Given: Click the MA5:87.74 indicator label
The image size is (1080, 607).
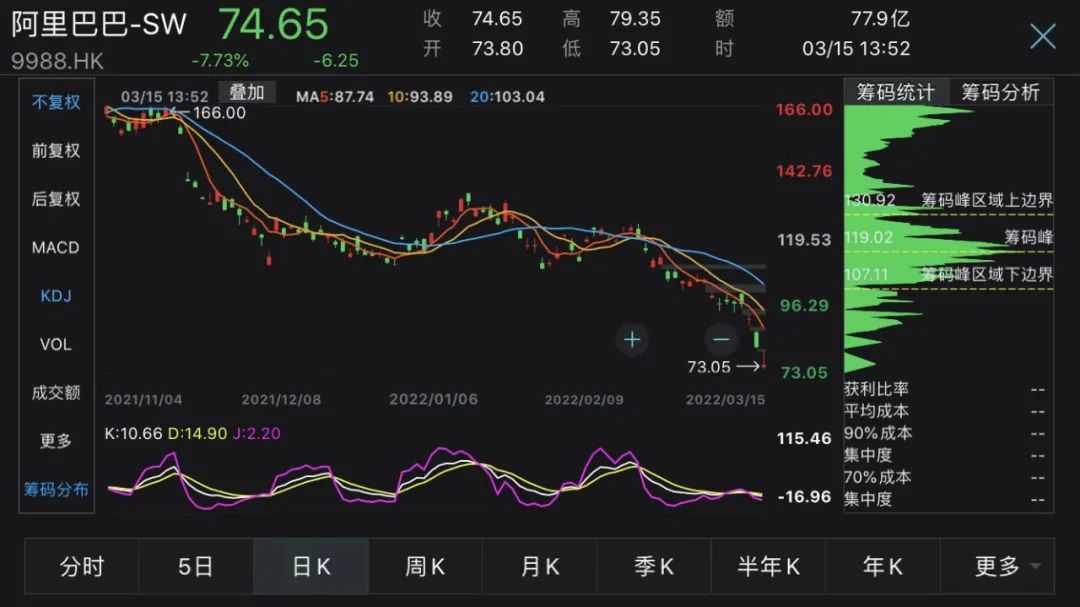Looking at the screenshot, I should [335, 96].
